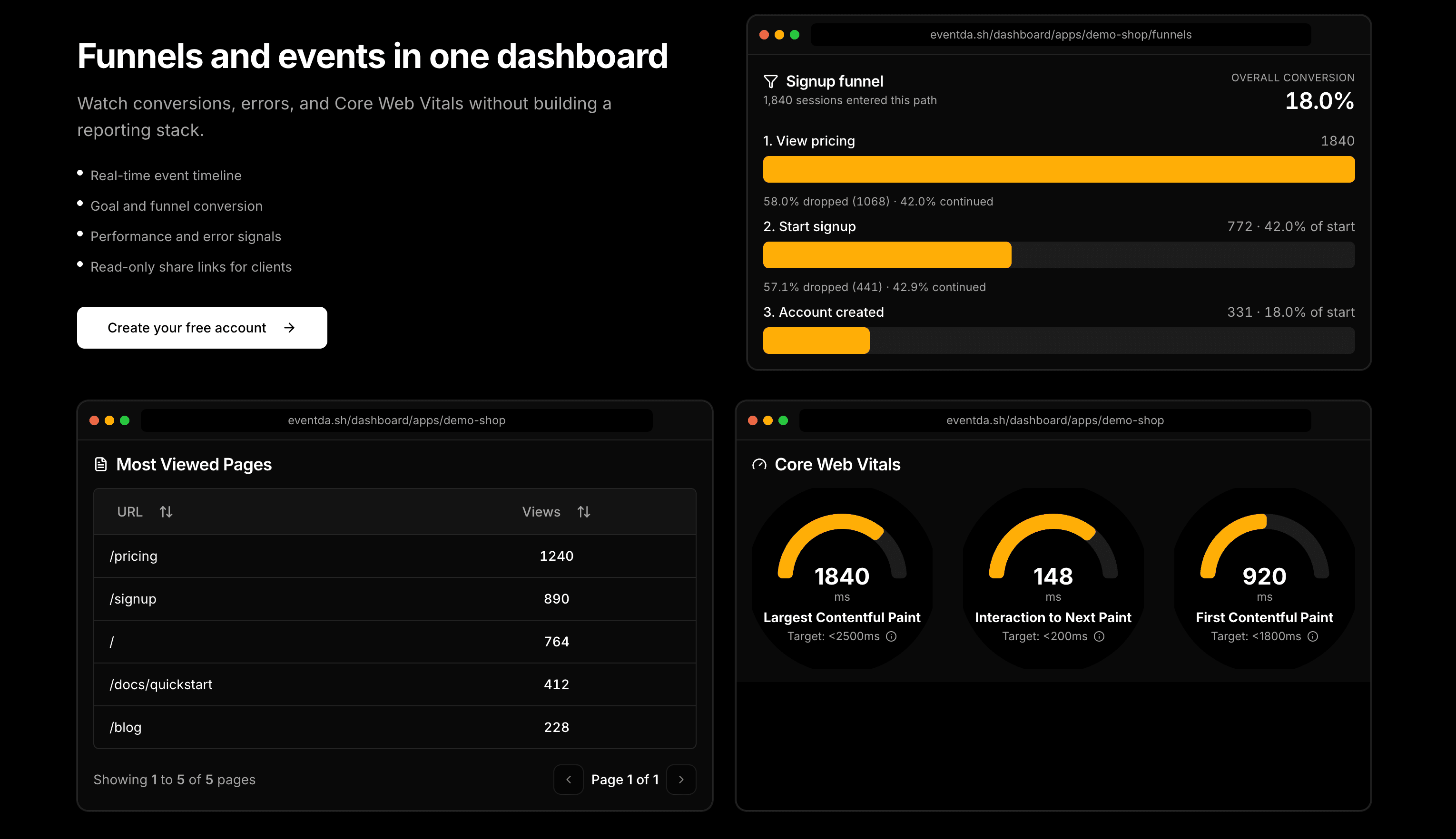1456x839 pixels.
Task: Click the Most Viewed Pages window URL bar
Action: click(x=396, y=420)
